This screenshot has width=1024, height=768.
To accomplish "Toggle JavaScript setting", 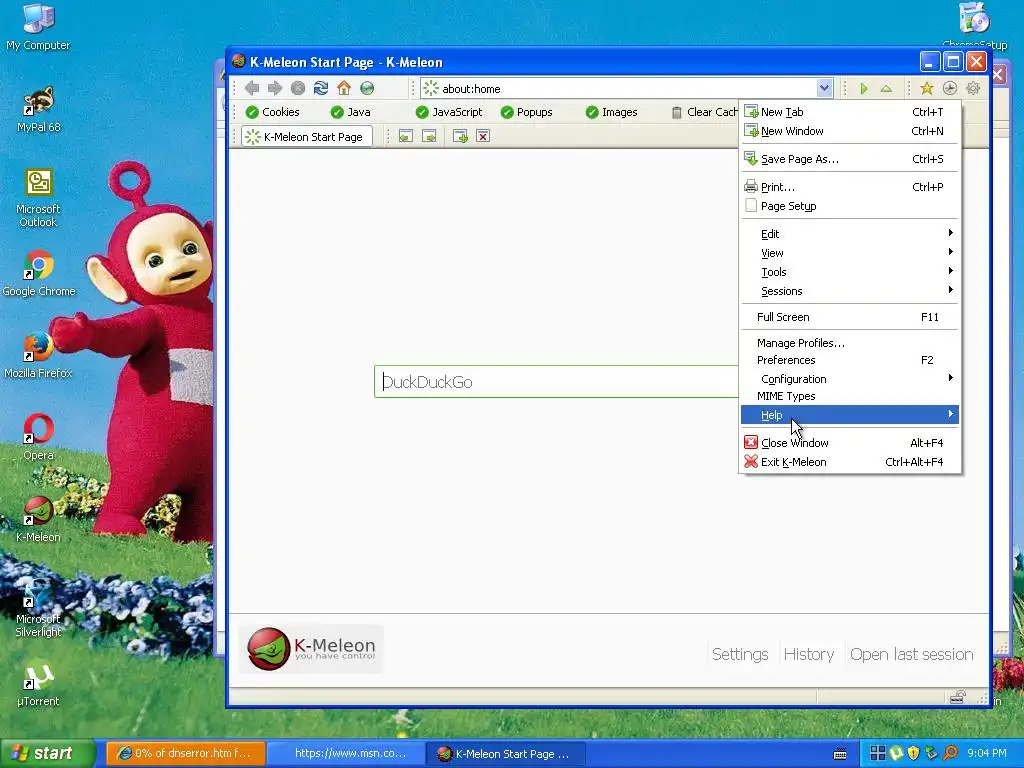I will (x=449, y=112).
